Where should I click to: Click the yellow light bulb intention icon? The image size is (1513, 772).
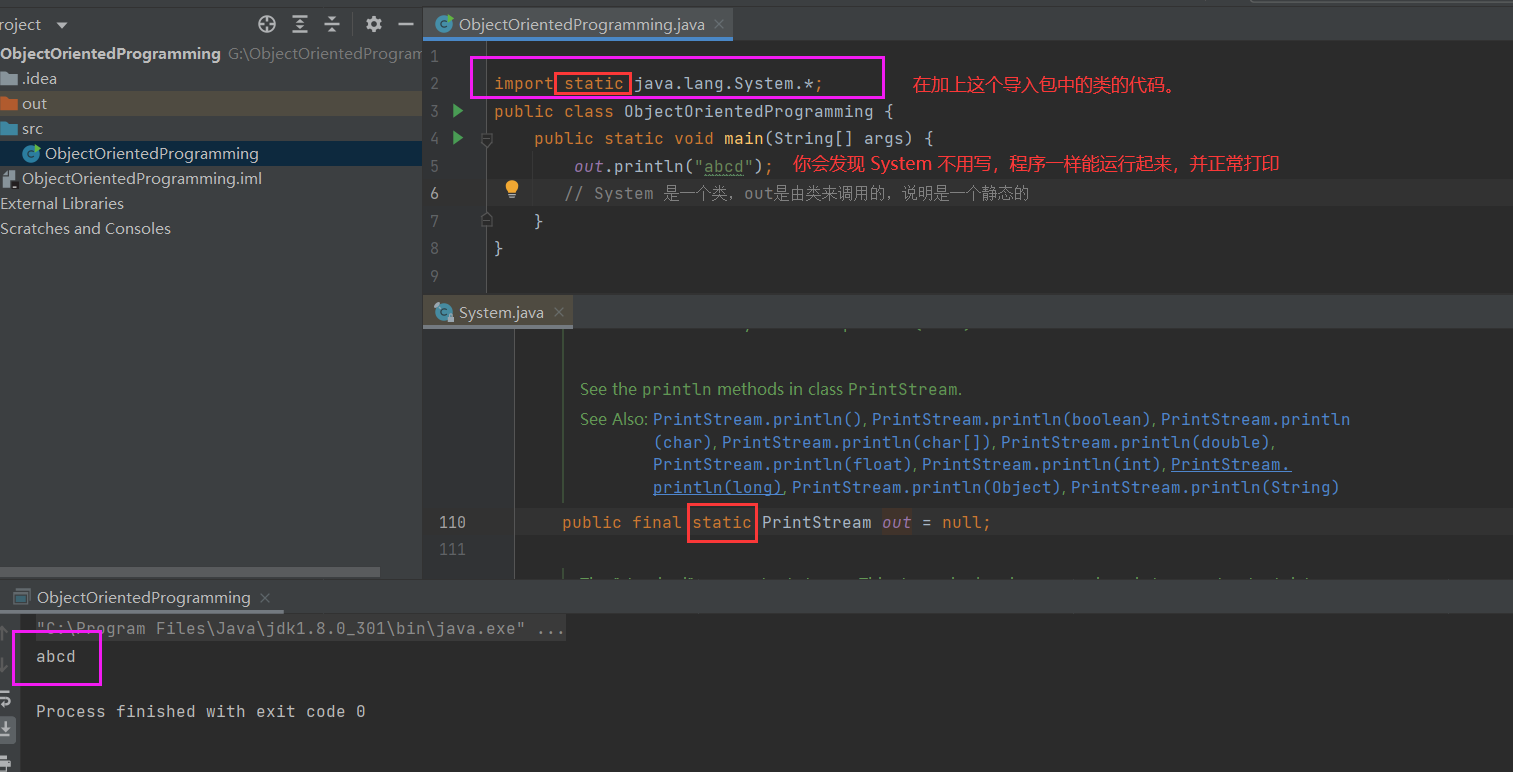click(511, 188)
